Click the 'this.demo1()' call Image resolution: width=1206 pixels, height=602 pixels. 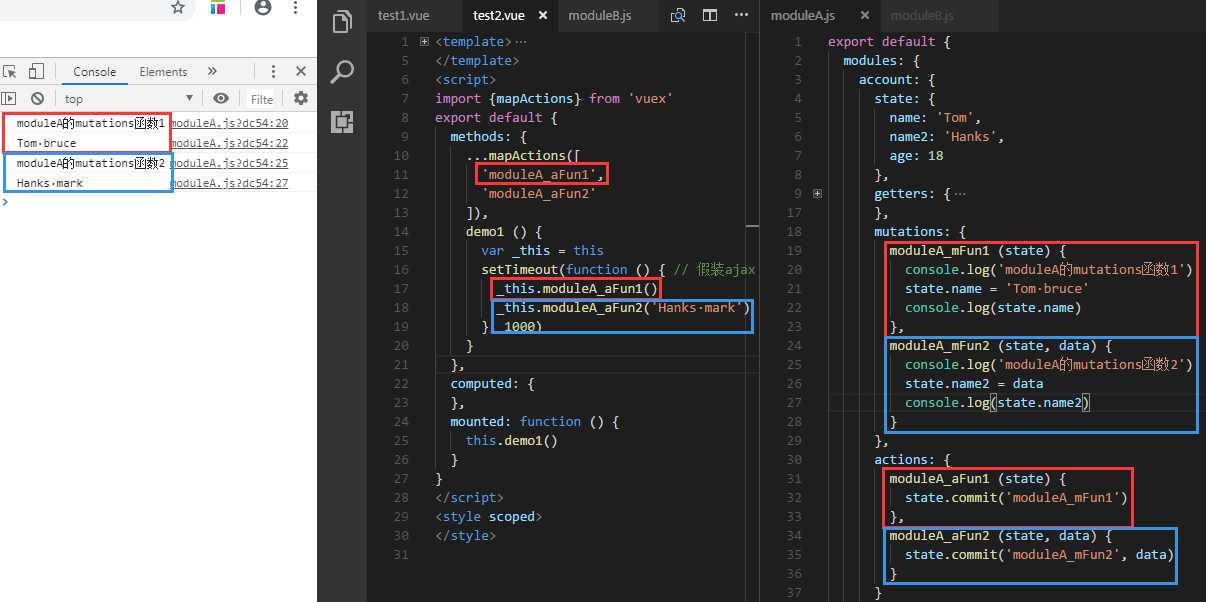(512, 440)
